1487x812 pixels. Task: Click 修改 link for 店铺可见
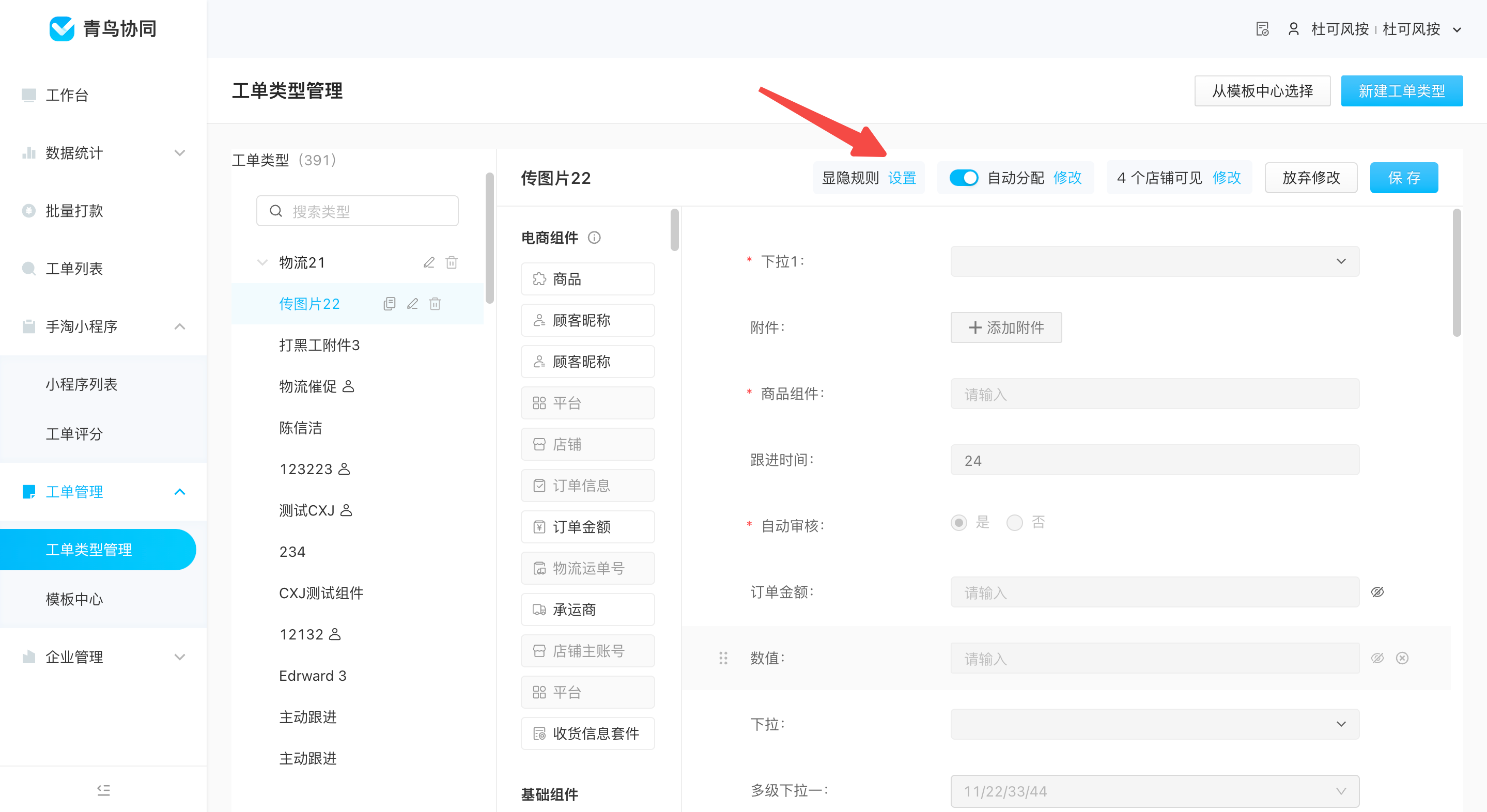(1227, 178)
